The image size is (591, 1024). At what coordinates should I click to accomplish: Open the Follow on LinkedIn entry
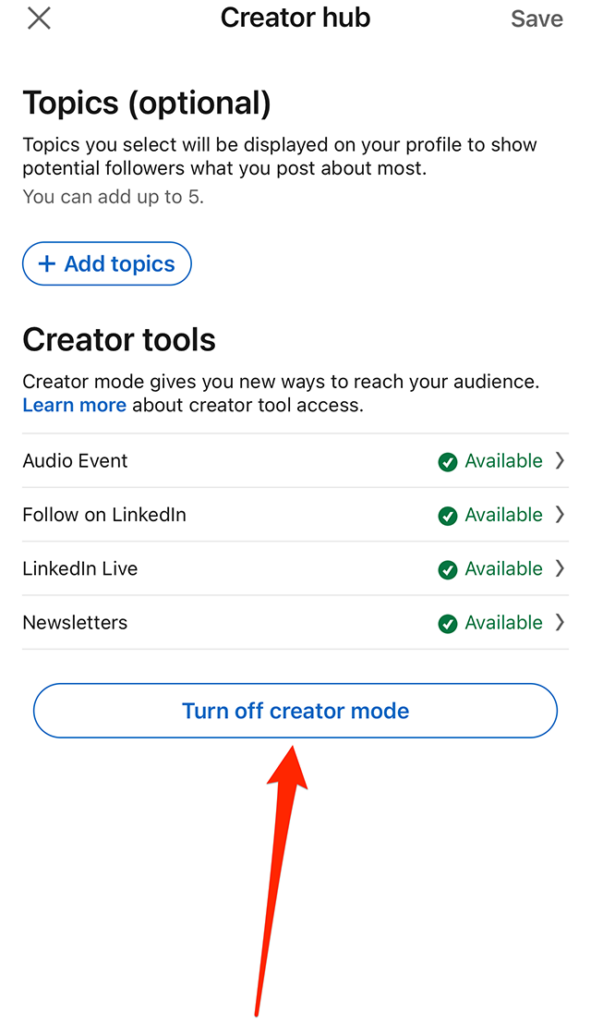click(103, 516)
